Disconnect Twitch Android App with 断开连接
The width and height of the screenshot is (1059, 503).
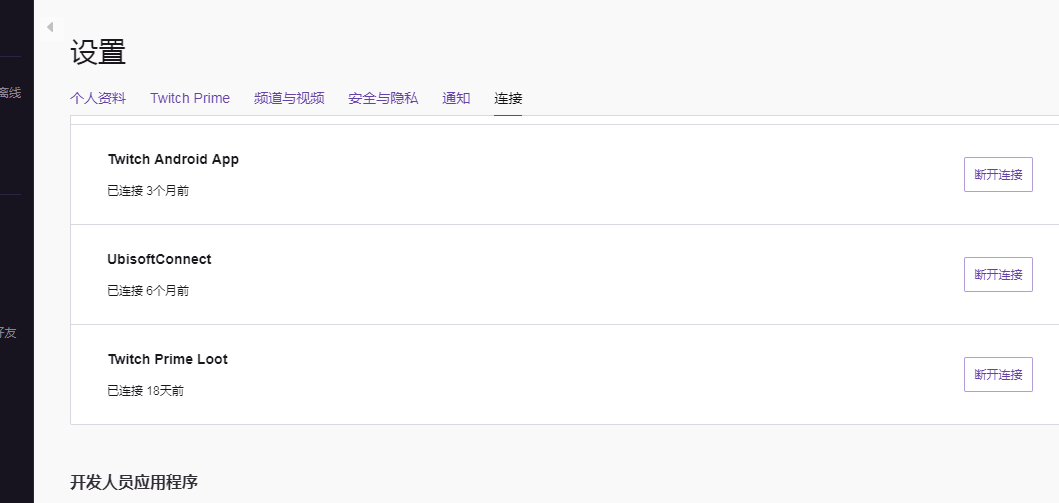tap(998, 174)
